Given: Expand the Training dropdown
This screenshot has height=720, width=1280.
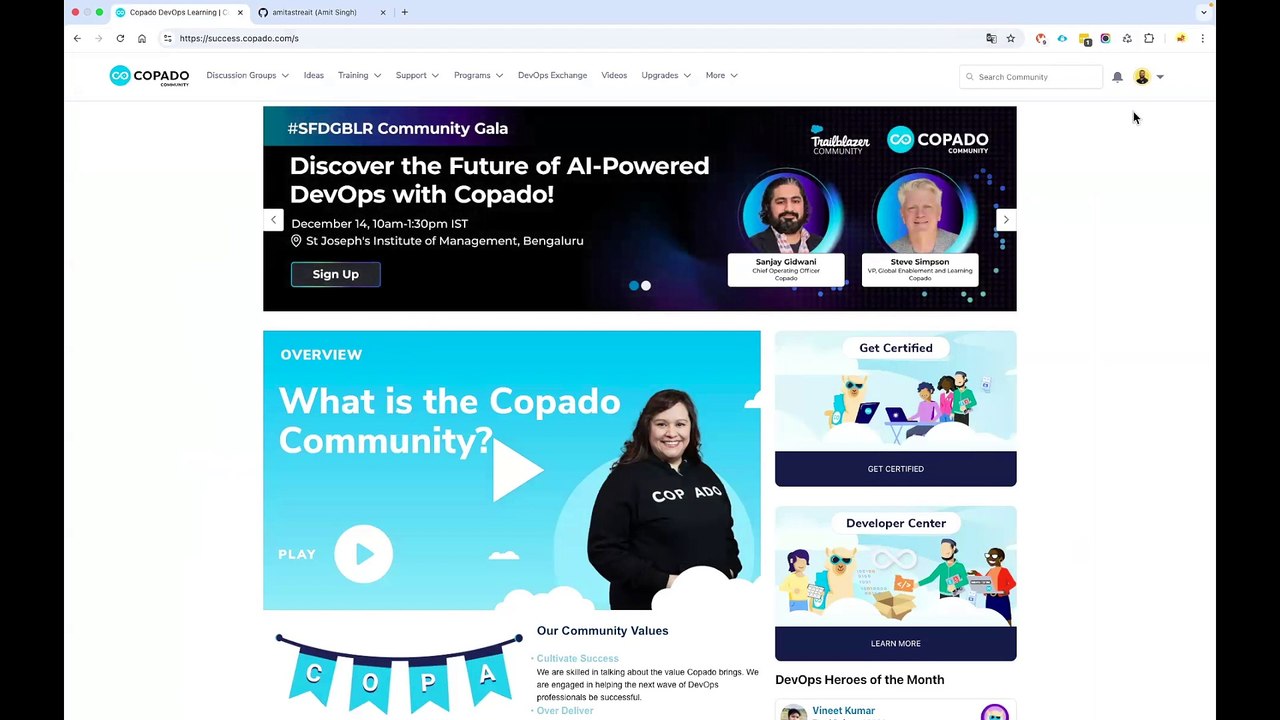Looking at the screenshot, I should [359, 75].
